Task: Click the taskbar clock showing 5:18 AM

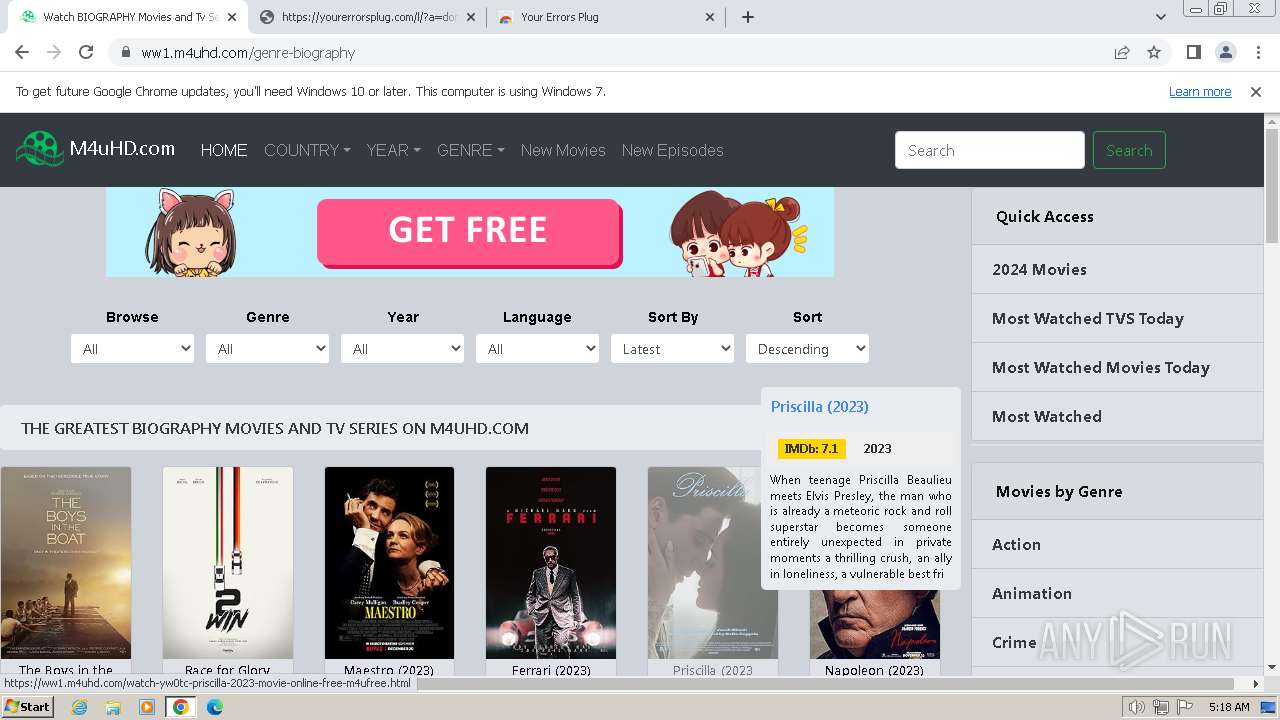Action: [1229, 707]
